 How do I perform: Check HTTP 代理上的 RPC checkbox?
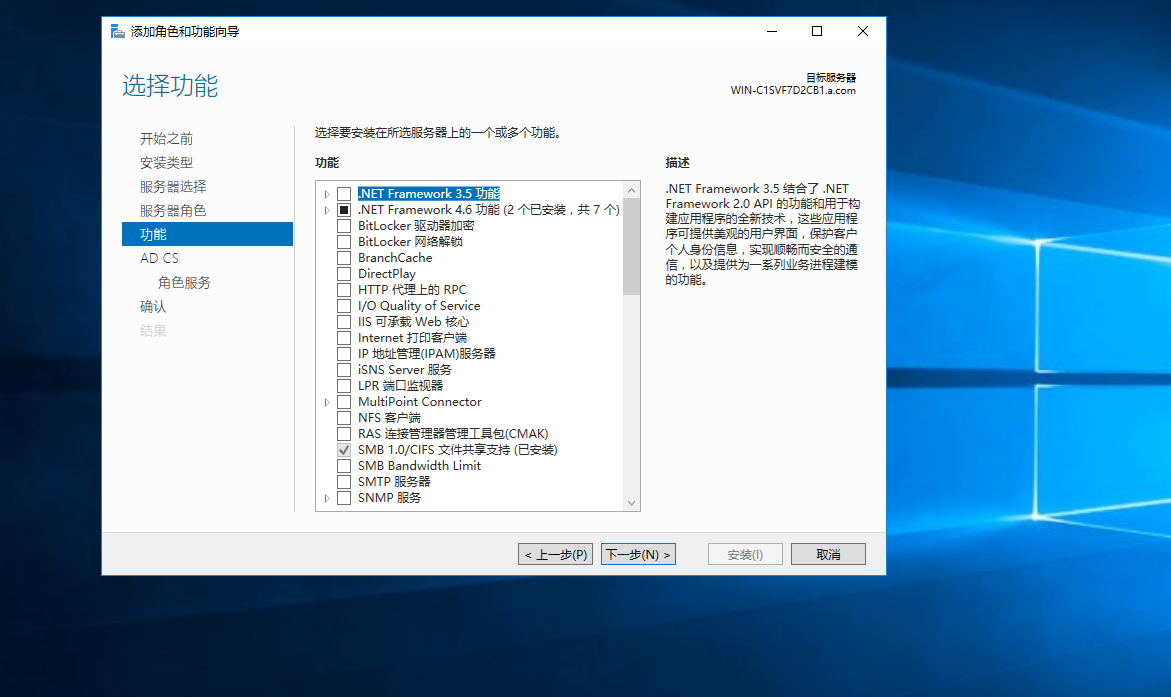click(x=344, y=290)
